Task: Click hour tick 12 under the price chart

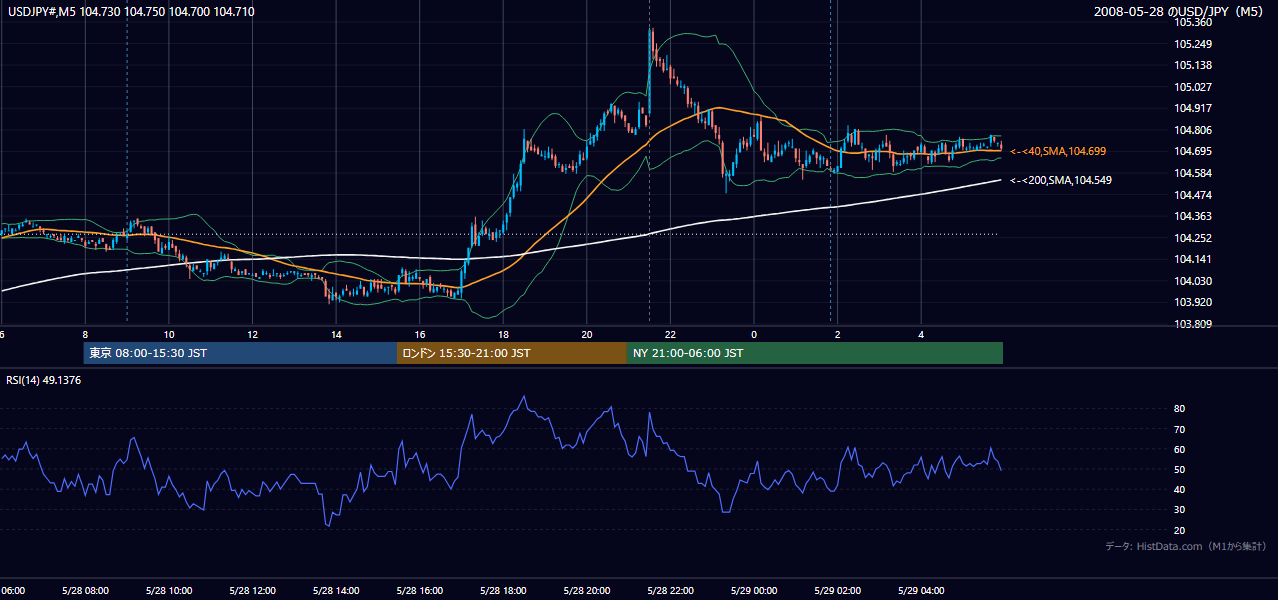Action: (252, 334)
